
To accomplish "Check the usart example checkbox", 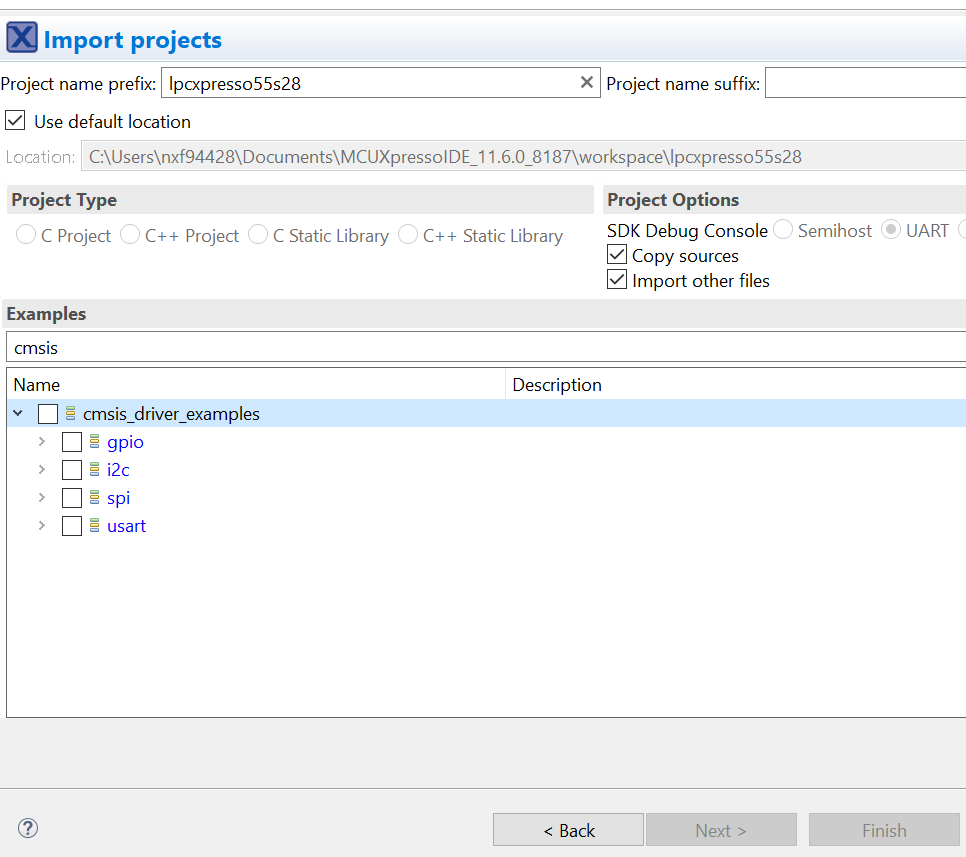I will (71, 525).
